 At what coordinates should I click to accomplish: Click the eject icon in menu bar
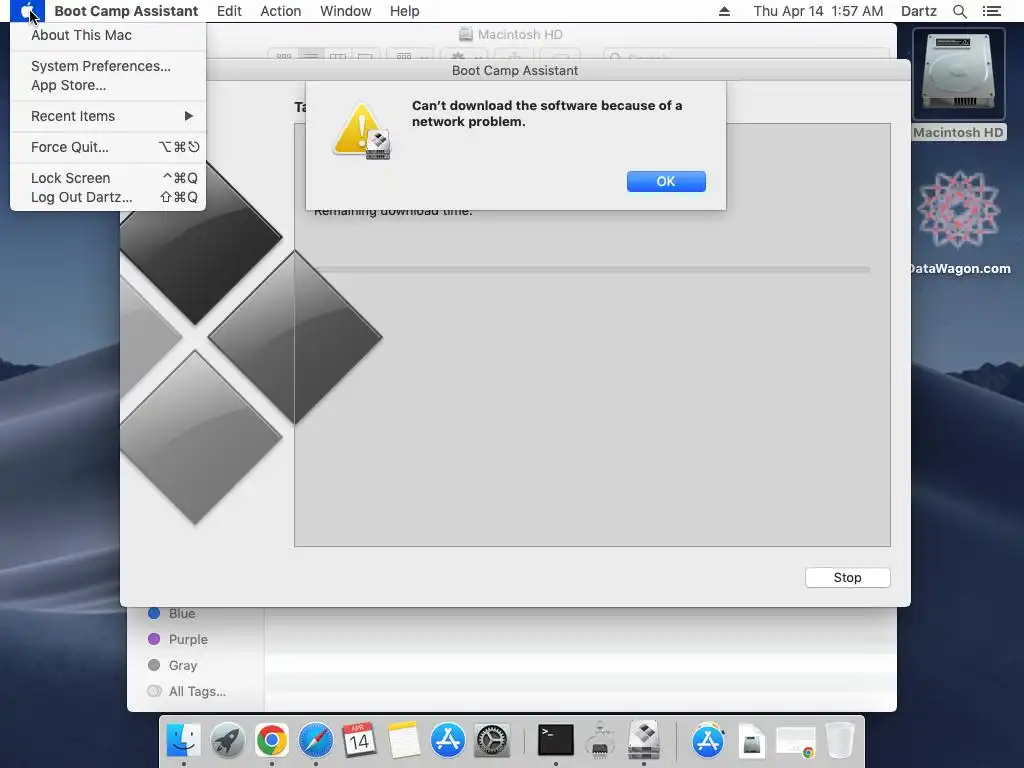[x=724, y=11]
